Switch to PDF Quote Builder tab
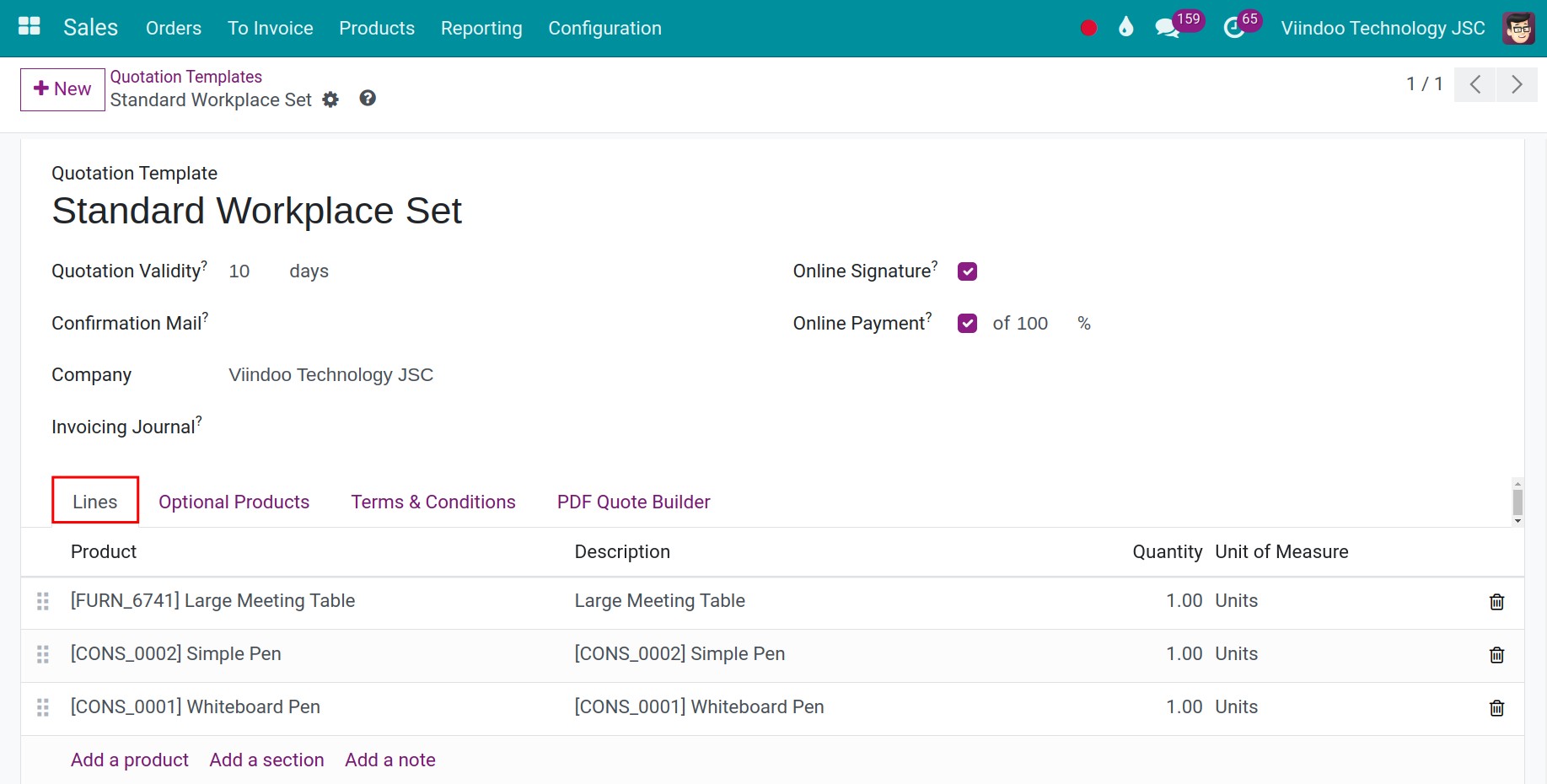The height and width of the screenshot is (784, 1547). 634,502
